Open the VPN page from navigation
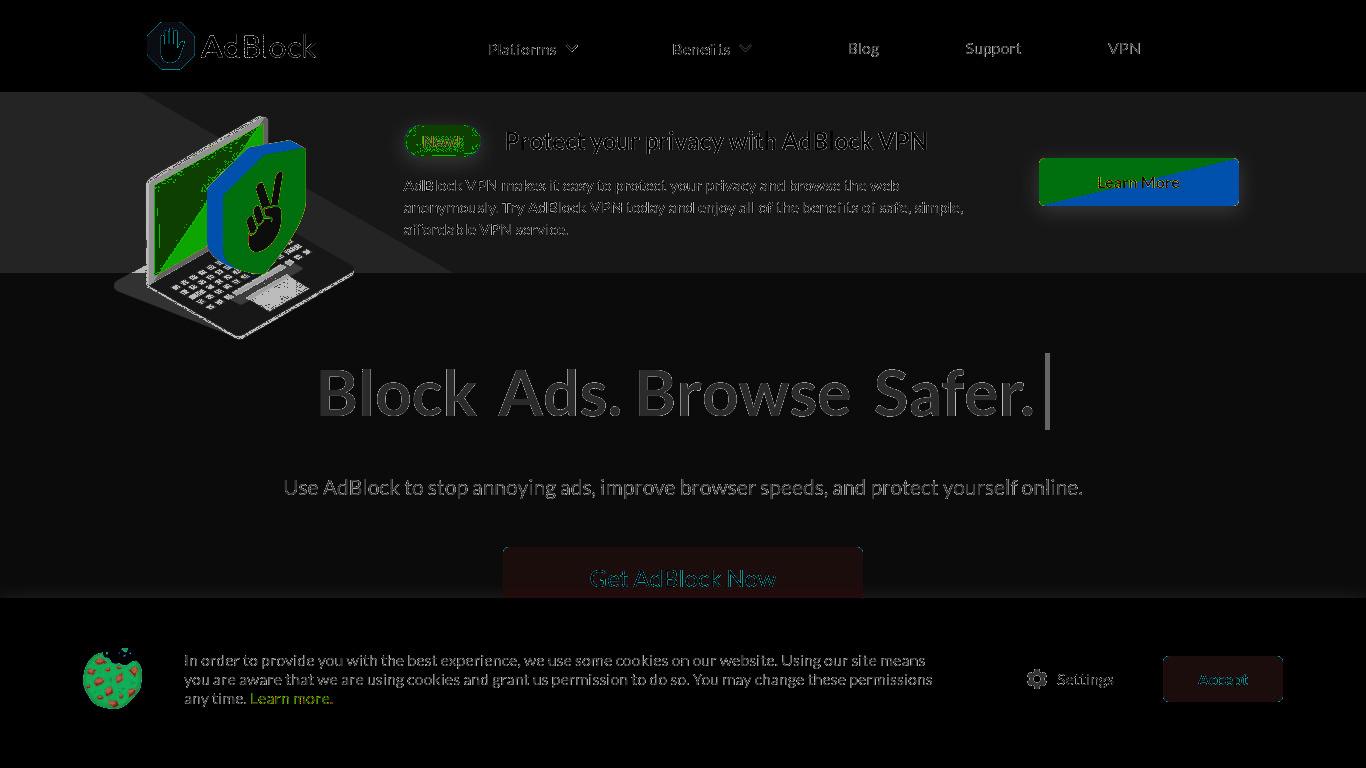 (1124, 48)
